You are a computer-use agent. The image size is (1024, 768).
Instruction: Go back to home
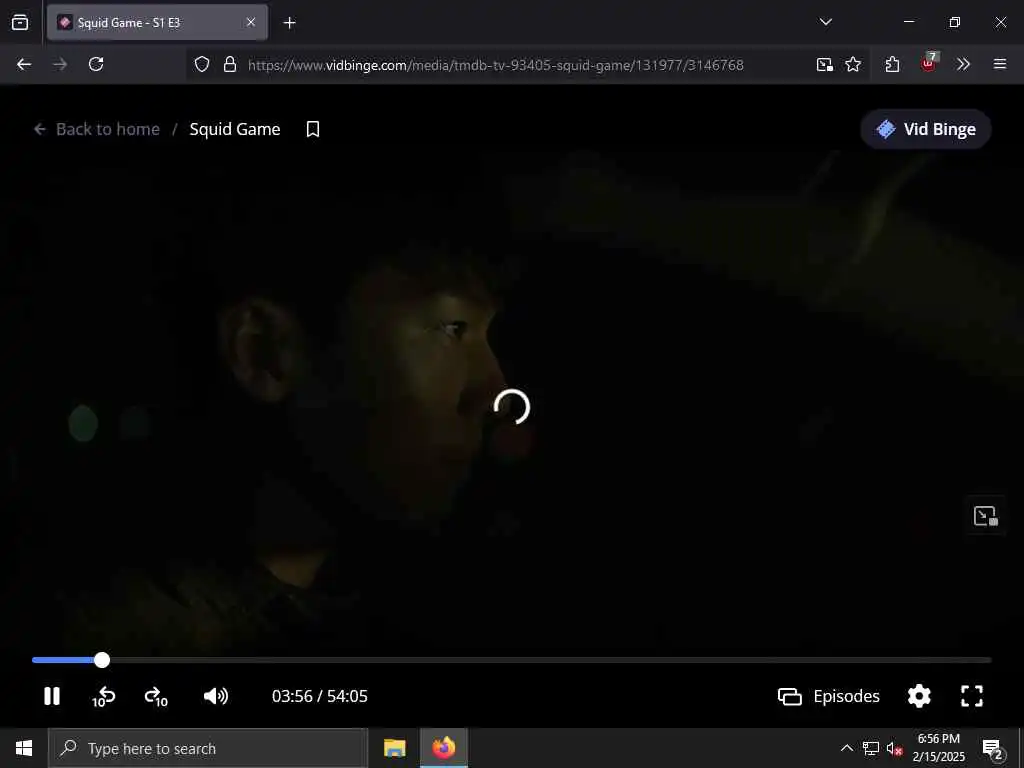pos(97,129)
